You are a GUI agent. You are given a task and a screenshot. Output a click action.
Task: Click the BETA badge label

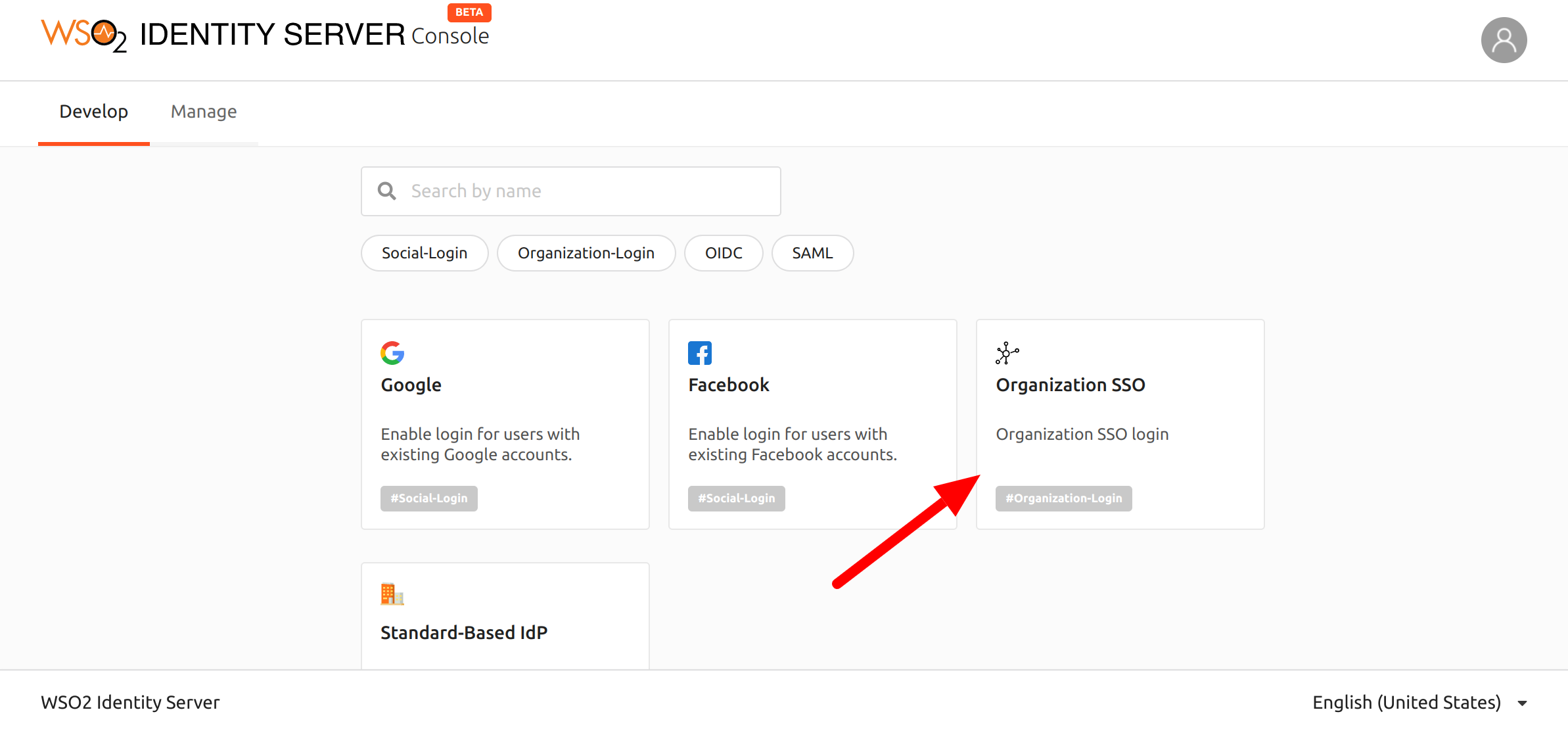click(x=469, y=12)
